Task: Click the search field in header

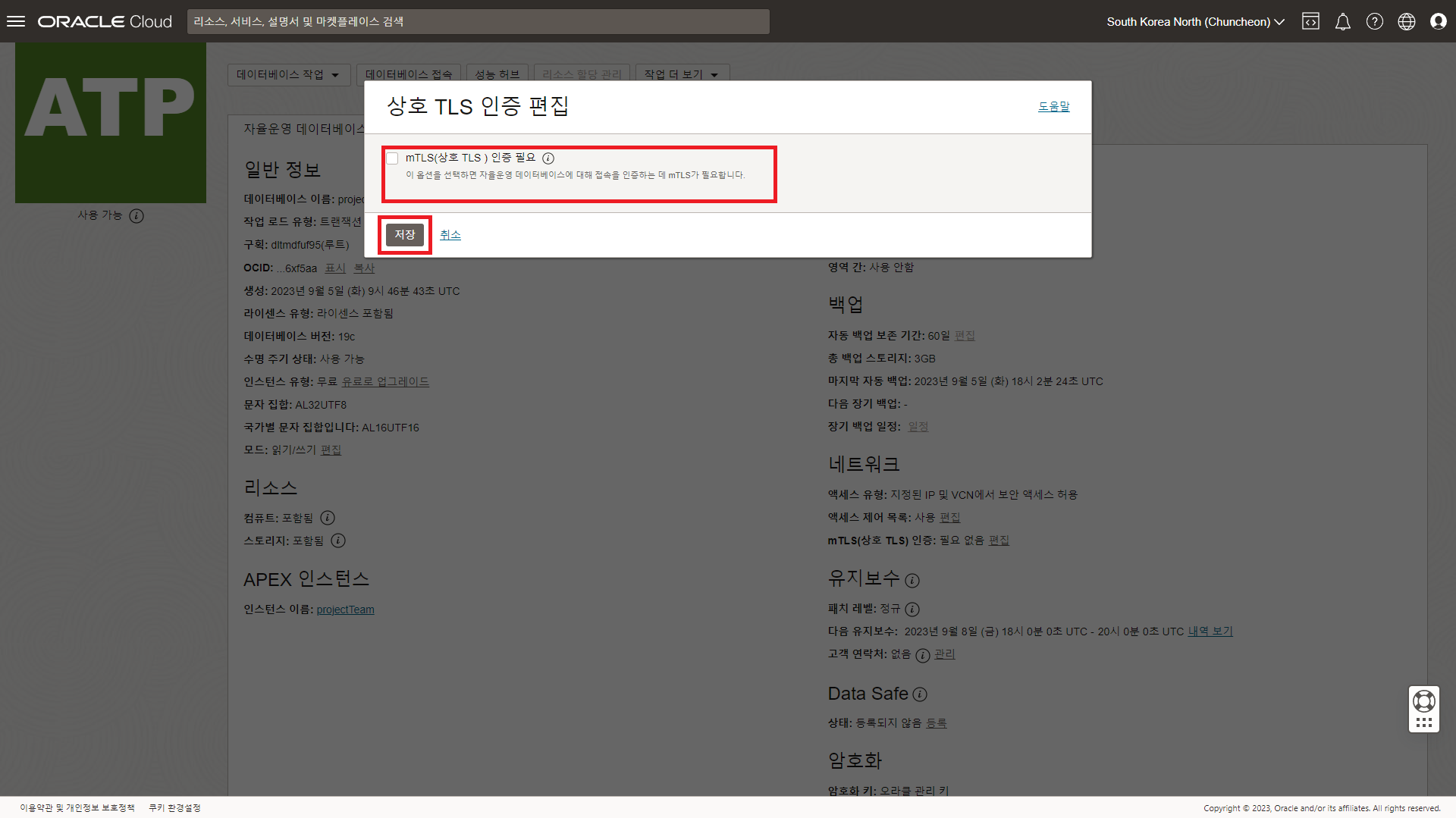Action: [x=478, y=21]
